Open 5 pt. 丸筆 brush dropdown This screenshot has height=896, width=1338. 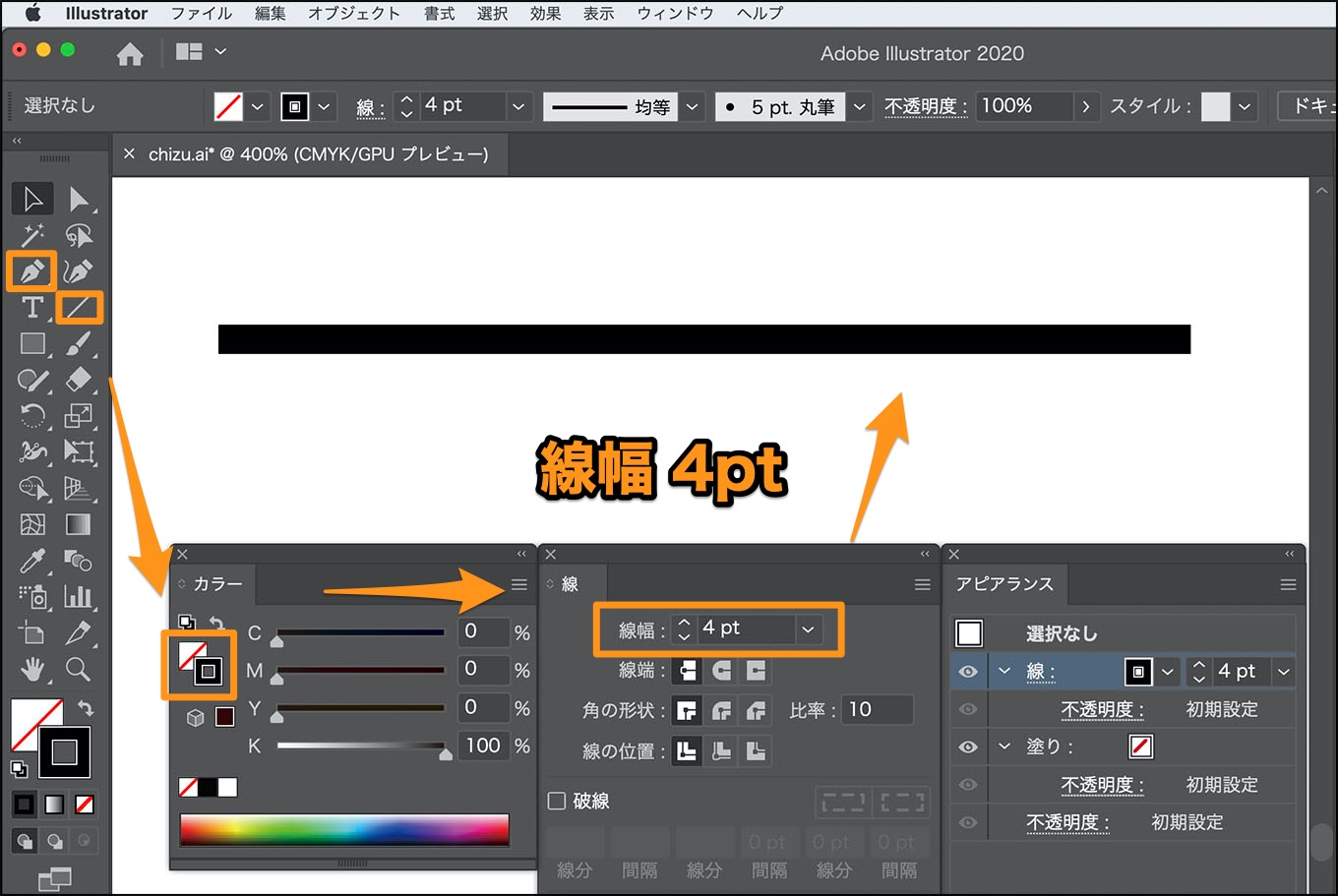tap(860, 106)
